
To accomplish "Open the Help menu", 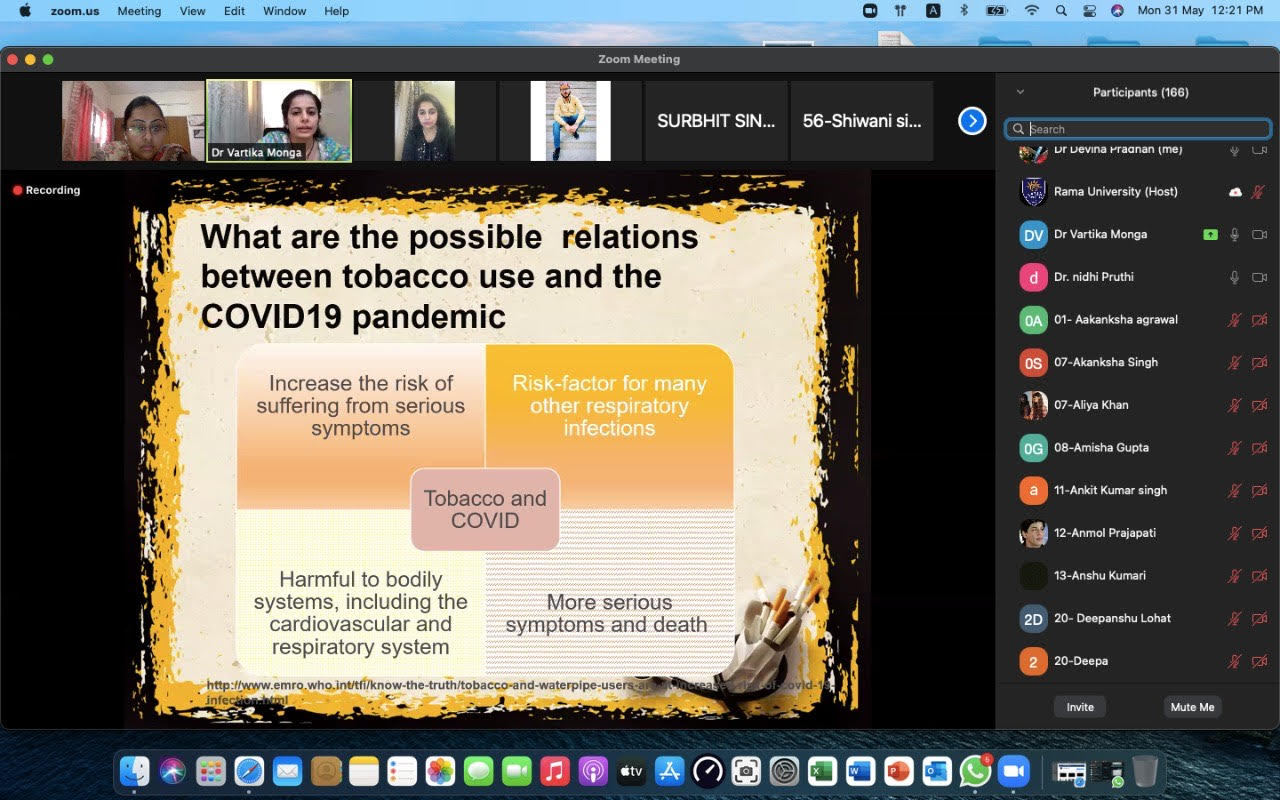I will (337, 11).
